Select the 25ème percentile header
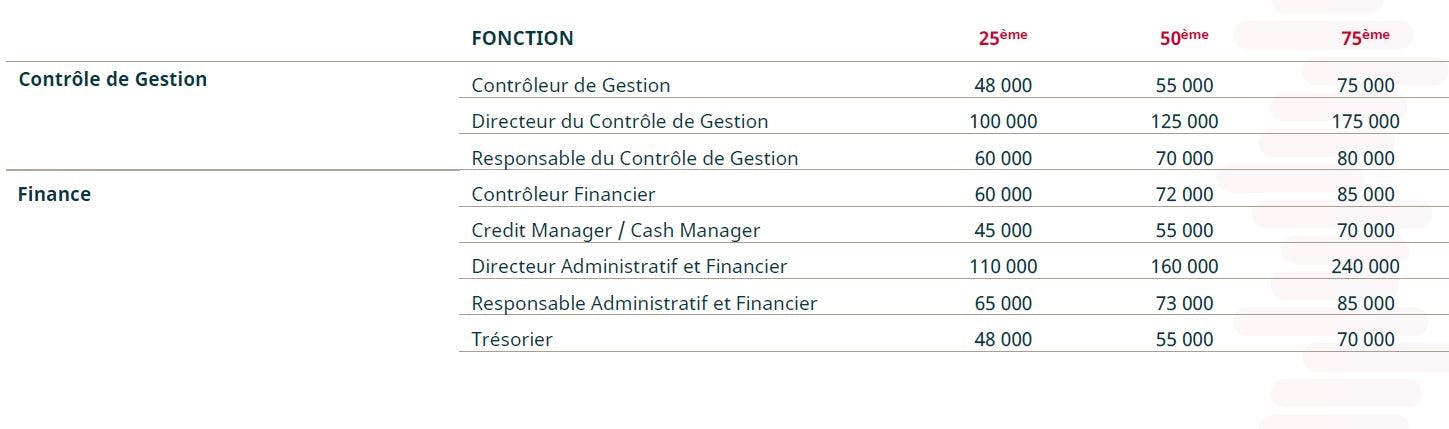 click(1002, 38)
